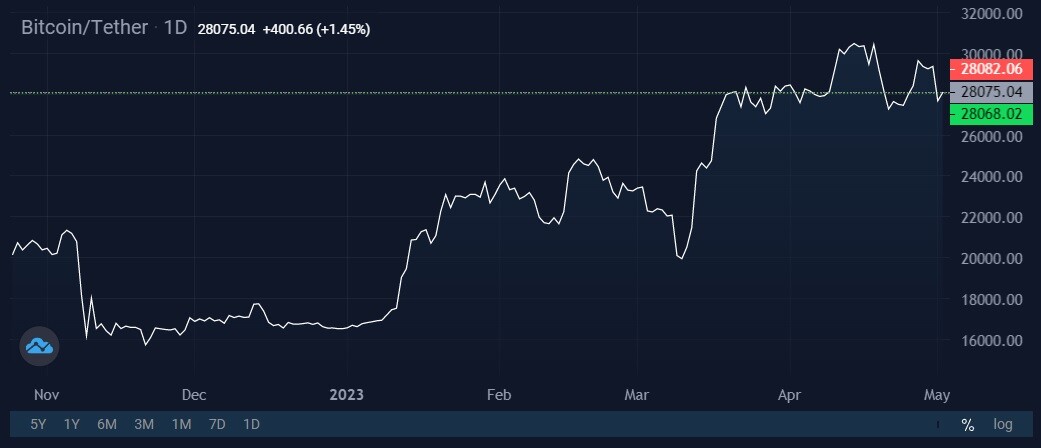Click the 26000.00 price axis label
The height and width of the screenshot is (448, 1041).
point(991,136)
